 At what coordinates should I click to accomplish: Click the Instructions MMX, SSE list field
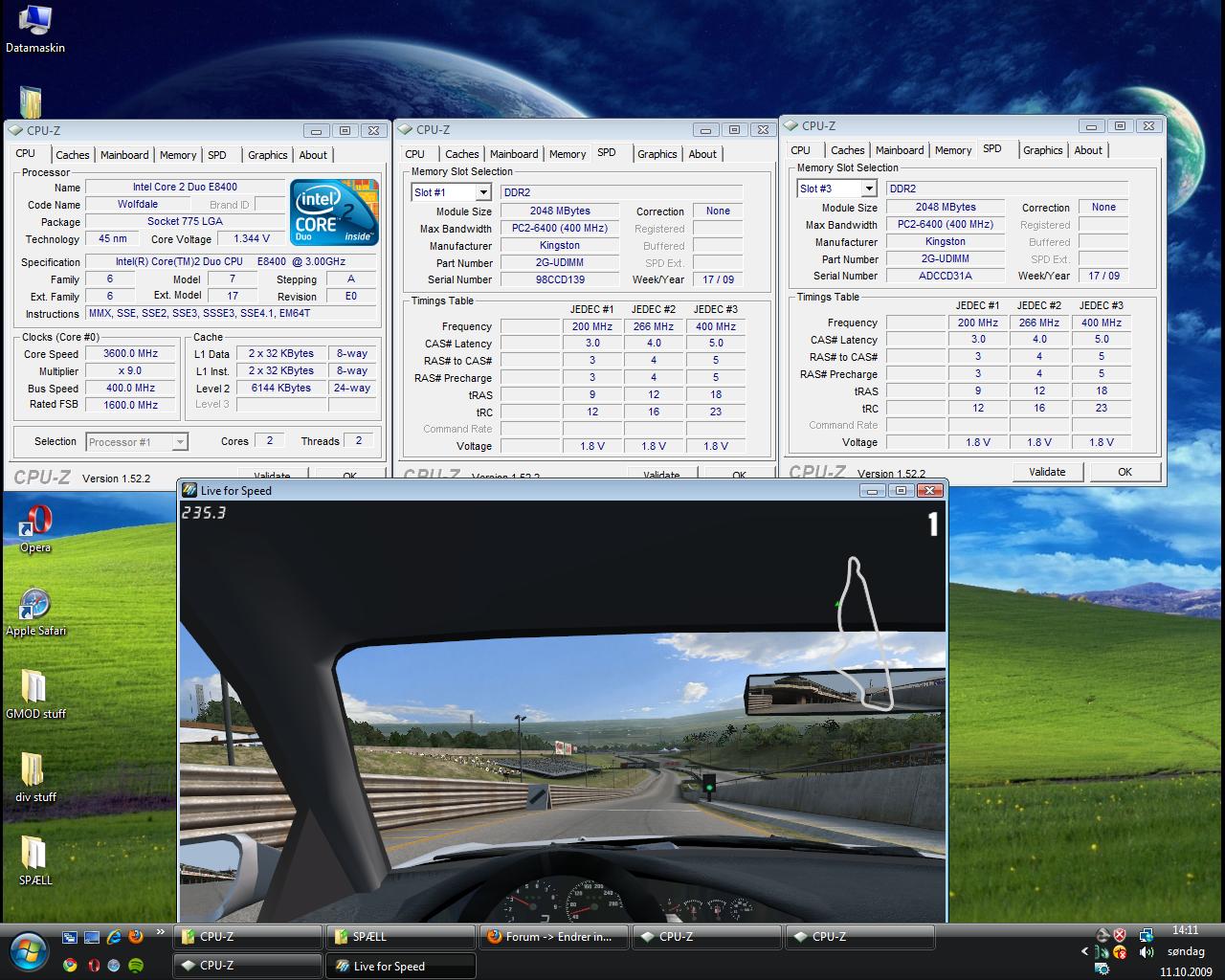click(230, 313)
